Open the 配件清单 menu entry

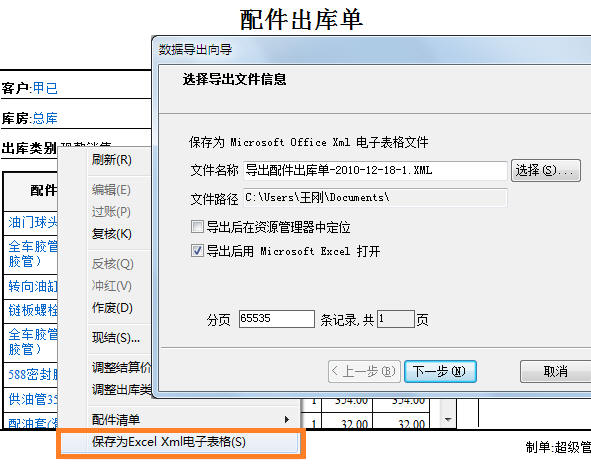(x=116, y=419)
